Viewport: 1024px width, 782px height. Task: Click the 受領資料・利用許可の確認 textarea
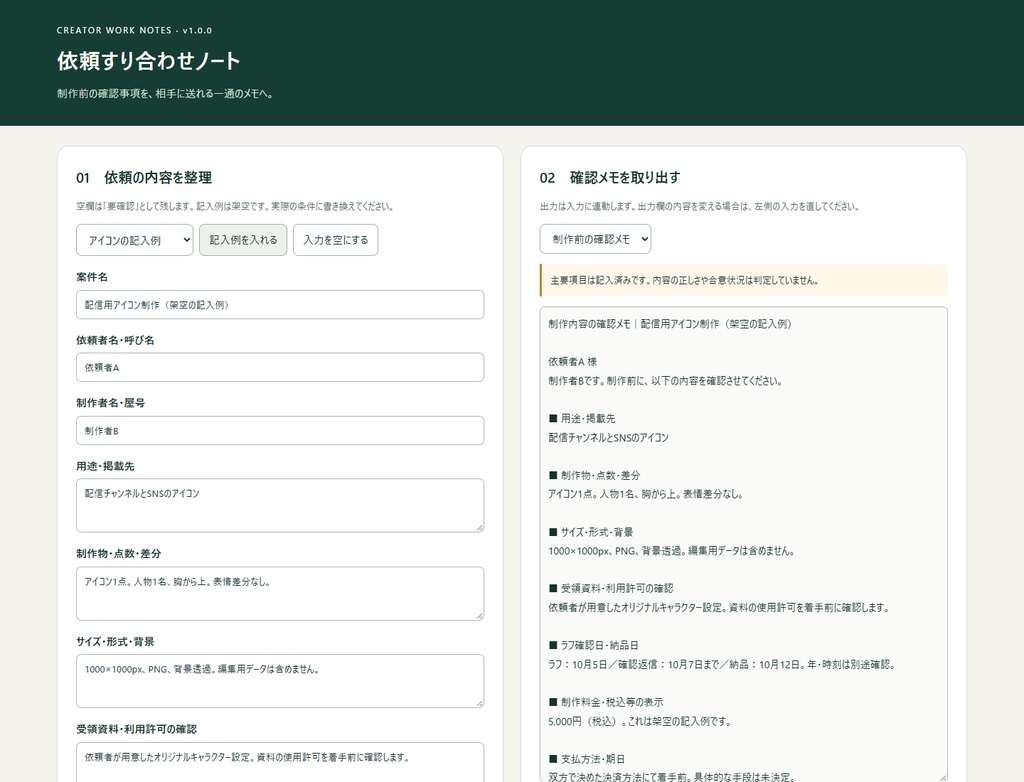pos(280,762)
